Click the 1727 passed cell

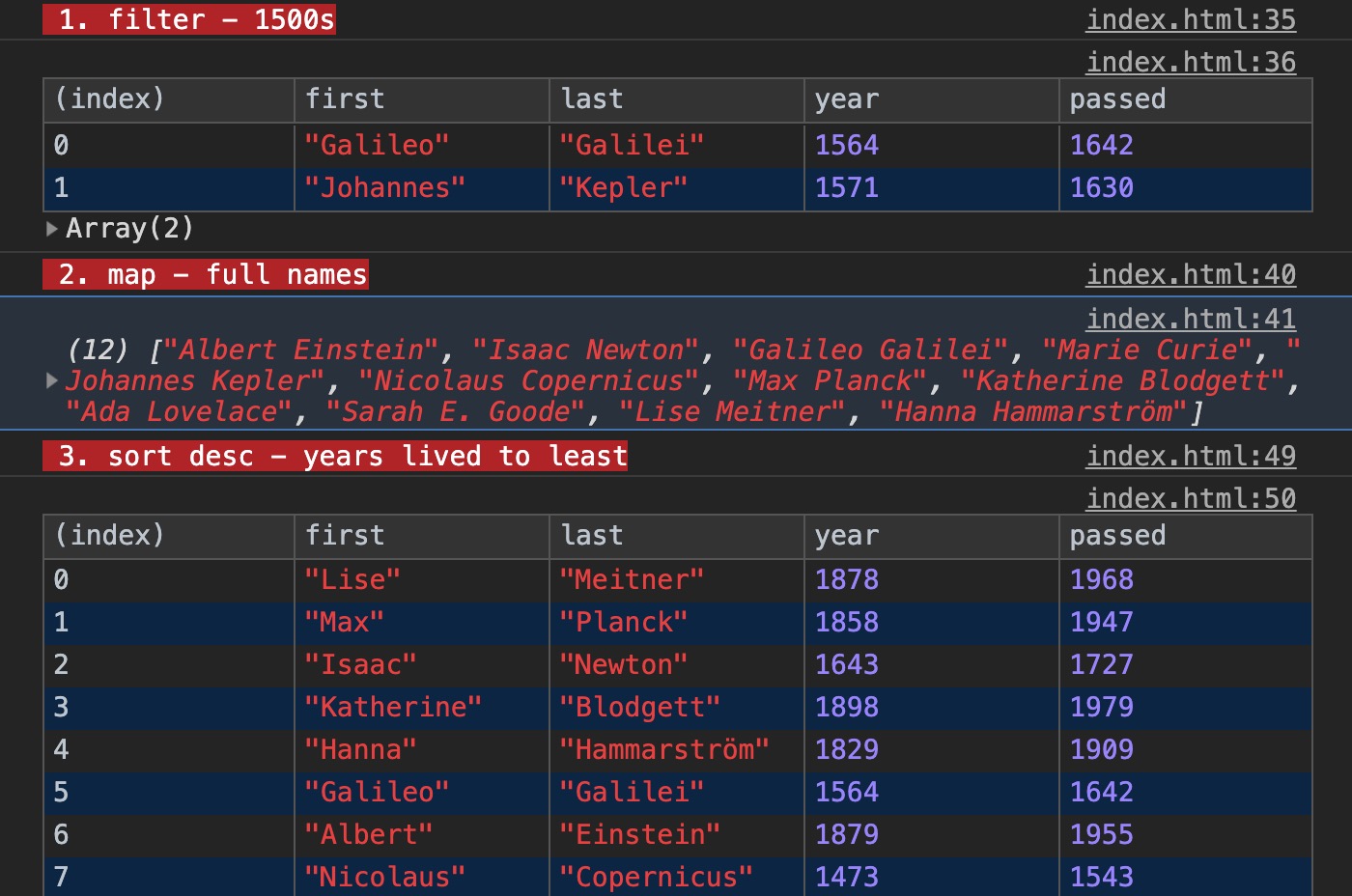point(1186,664)
